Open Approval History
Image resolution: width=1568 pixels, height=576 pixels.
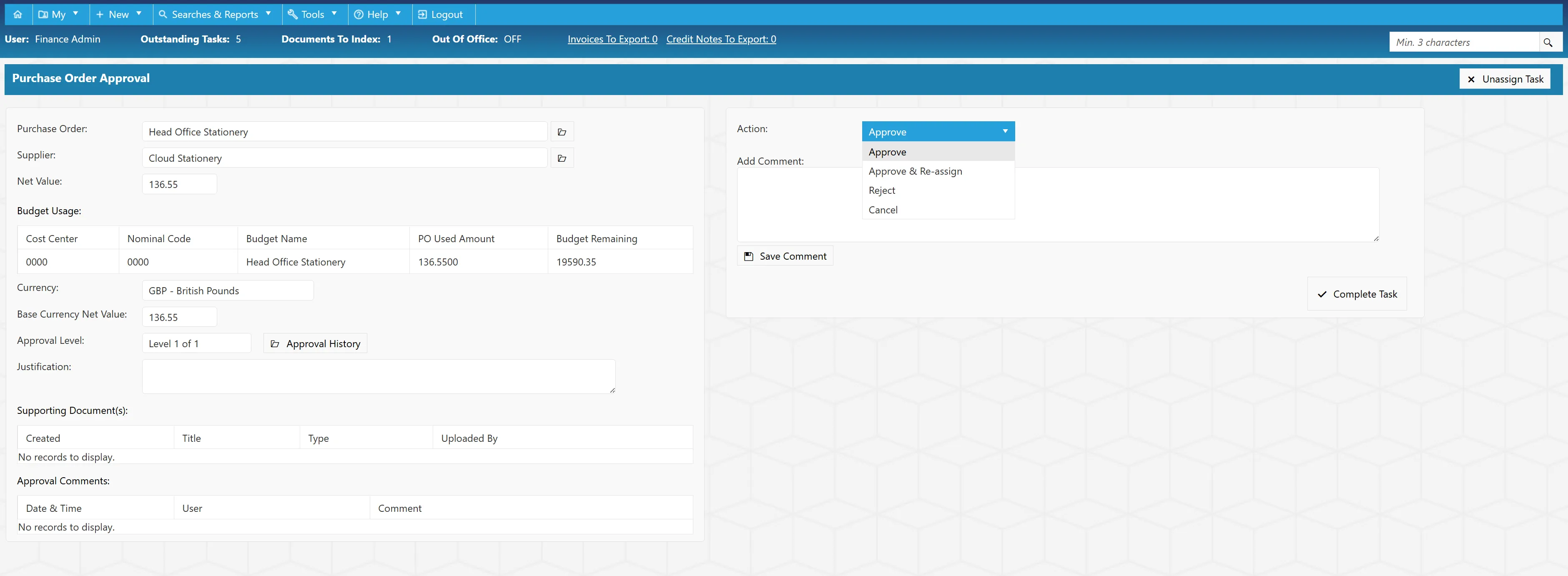click(x=315, y=344)
